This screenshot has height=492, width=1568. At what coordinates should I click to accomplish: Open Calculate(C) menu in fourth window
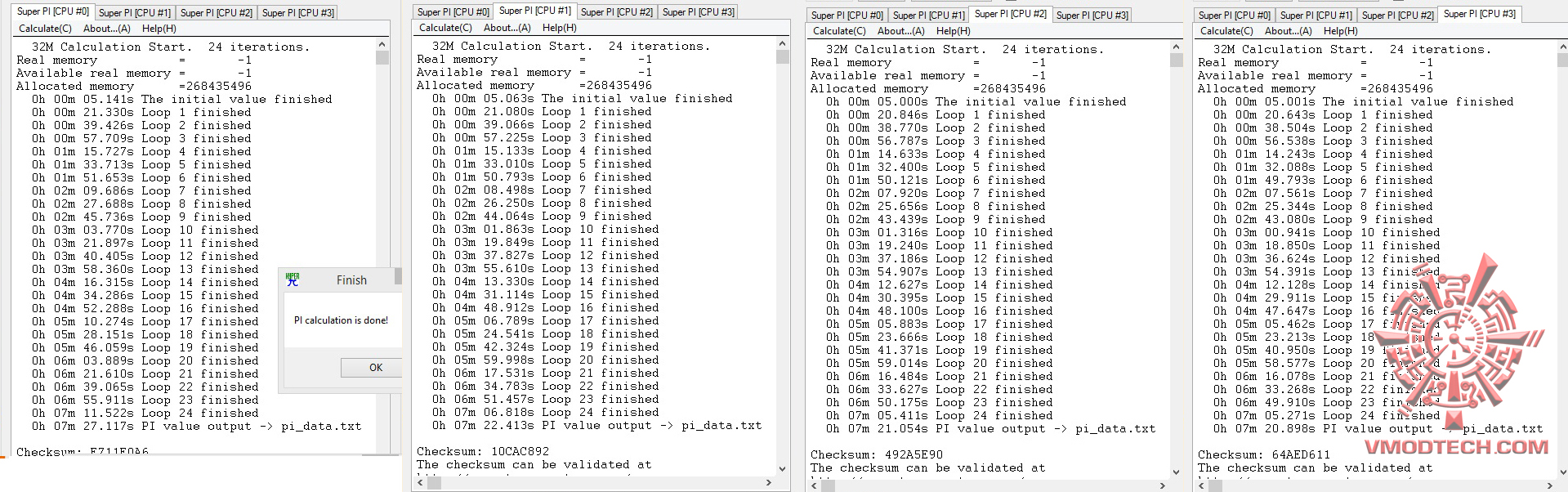click(x=1226, y=31)
